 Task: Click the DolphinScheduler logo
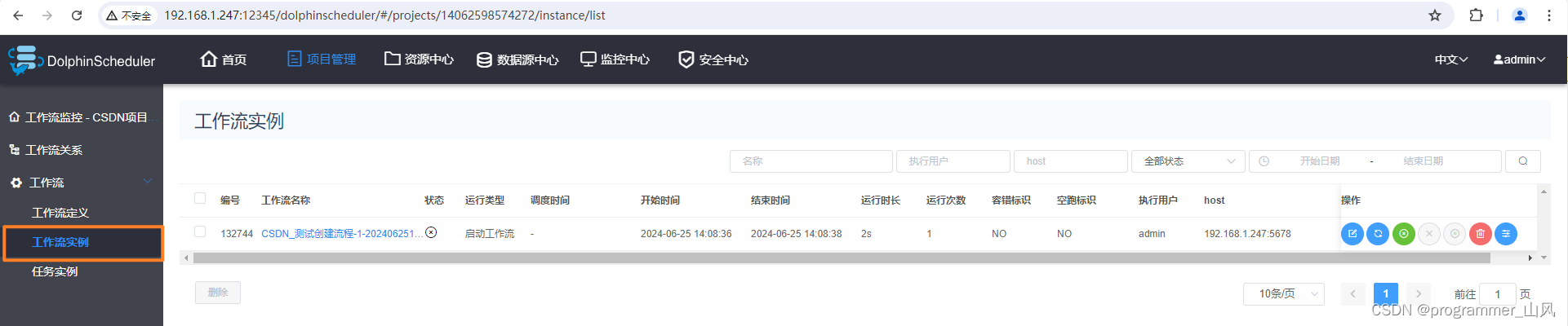pyautogui.click(x=82, y=60)
